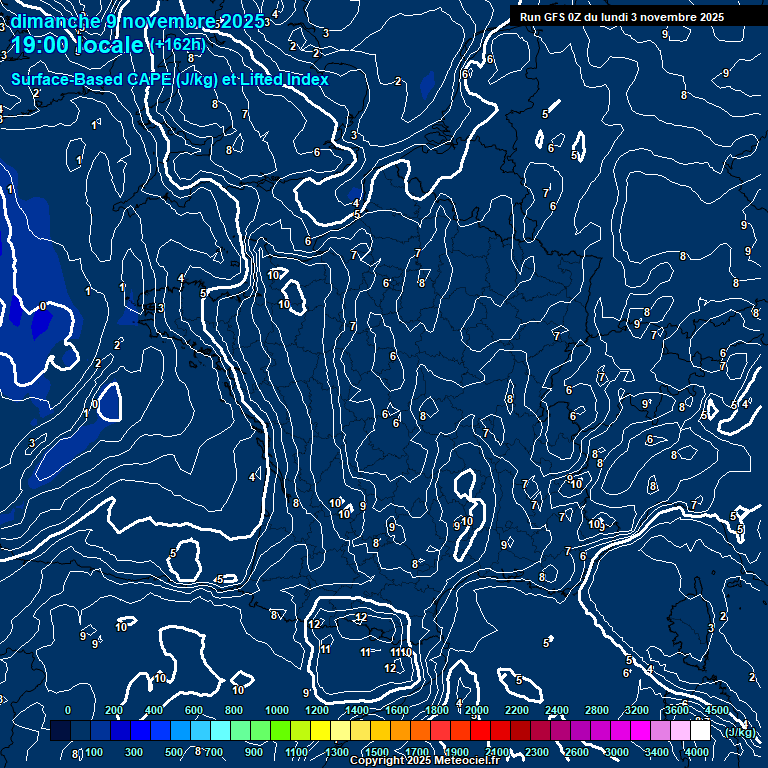
Task: Click the 'Copyright 2025 Meteociel.fr' footer text
Action: [x=425, y=760]
